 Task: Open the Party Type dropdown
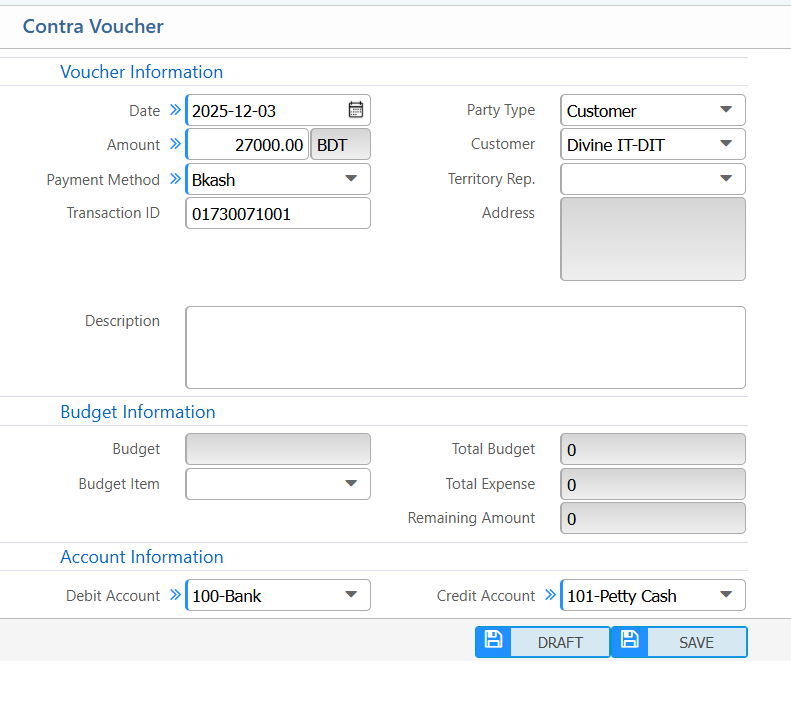[653, 110]
